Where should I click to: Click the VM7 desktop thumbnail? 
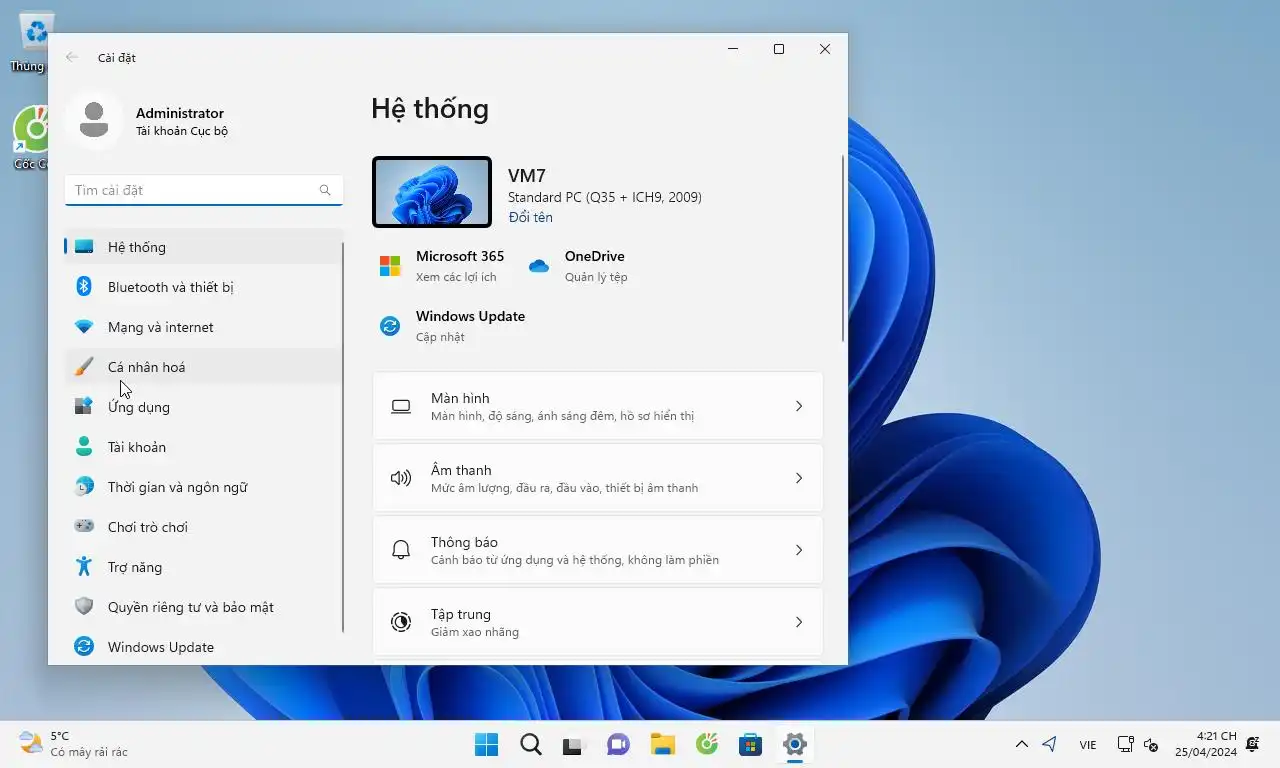[x=432, y=192]
